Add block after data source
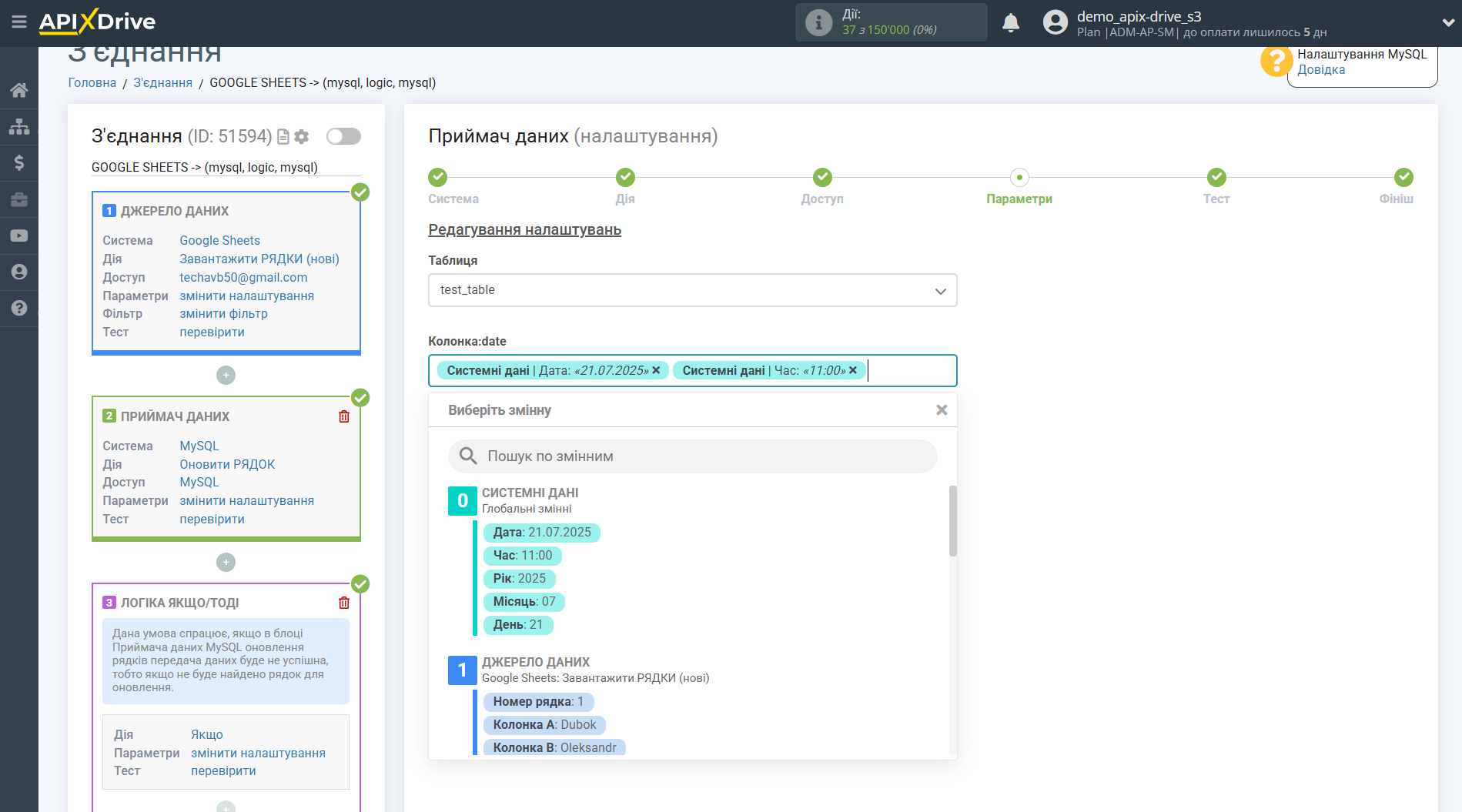 coord(226,375)
